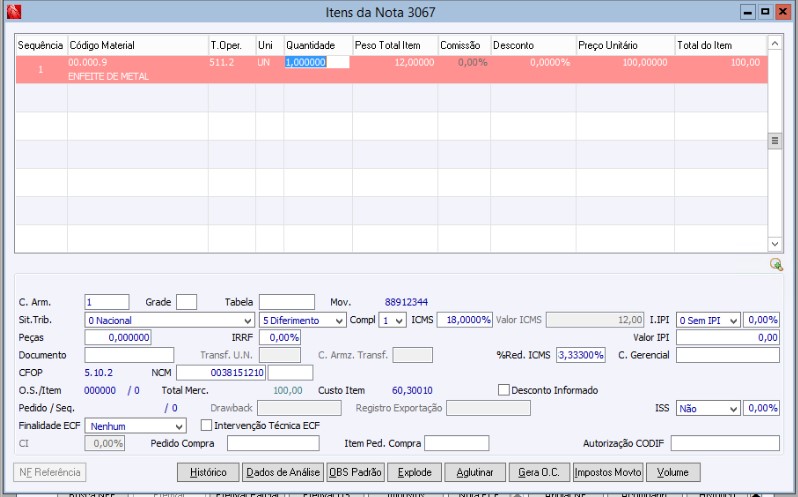Select the ENFEITE DE METAL row text

108,76
